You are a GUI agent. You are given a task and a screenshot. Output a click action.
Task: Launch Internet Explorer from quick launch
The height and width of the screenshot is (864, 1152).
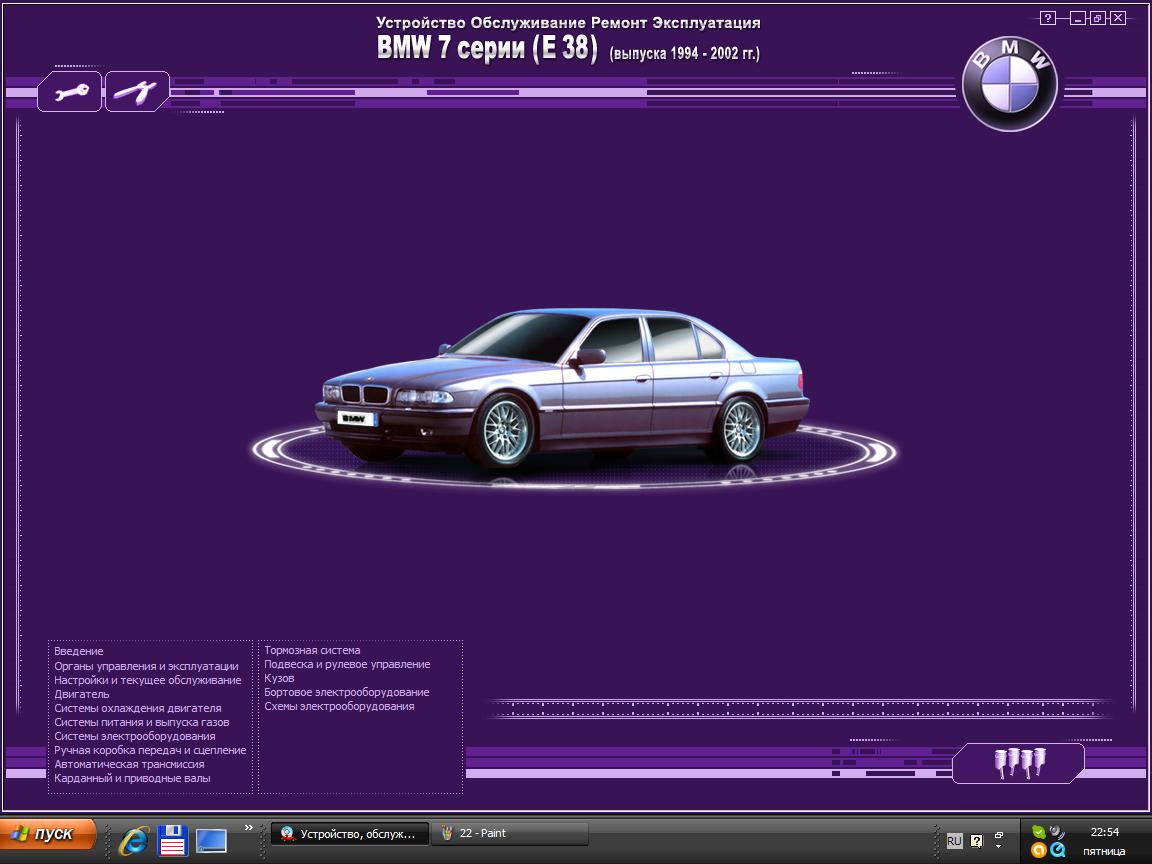pyautogui.click(x=133, y=840)
